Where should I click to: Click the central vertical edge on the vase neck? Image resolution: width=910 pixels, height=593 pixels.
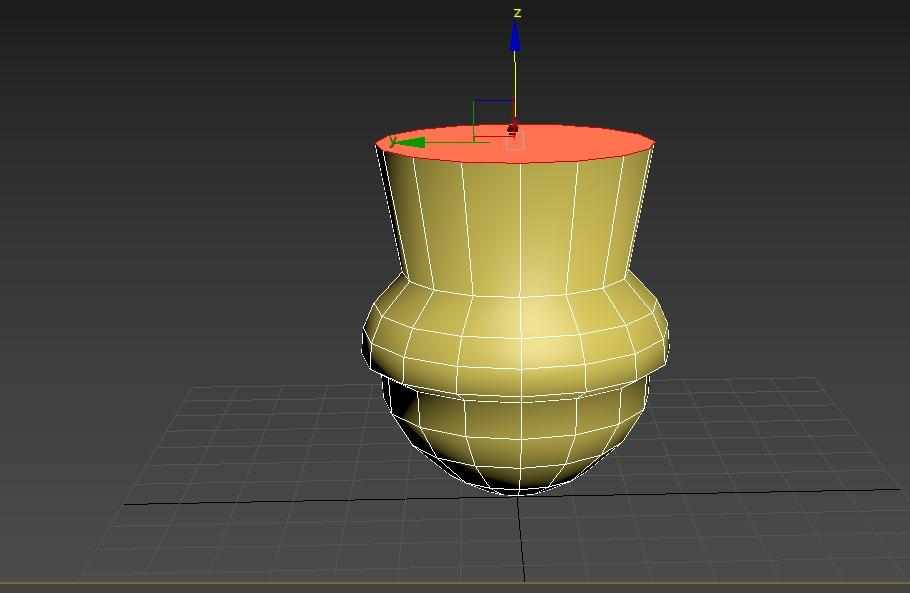click(x=519, y=225)
